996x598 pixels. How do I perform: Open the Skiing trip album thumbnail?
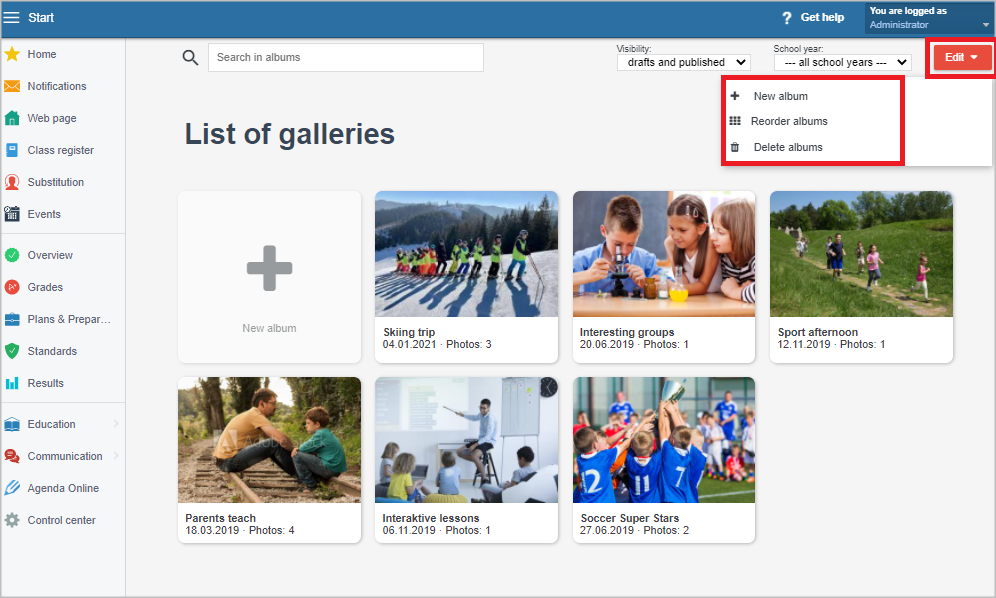466,254
